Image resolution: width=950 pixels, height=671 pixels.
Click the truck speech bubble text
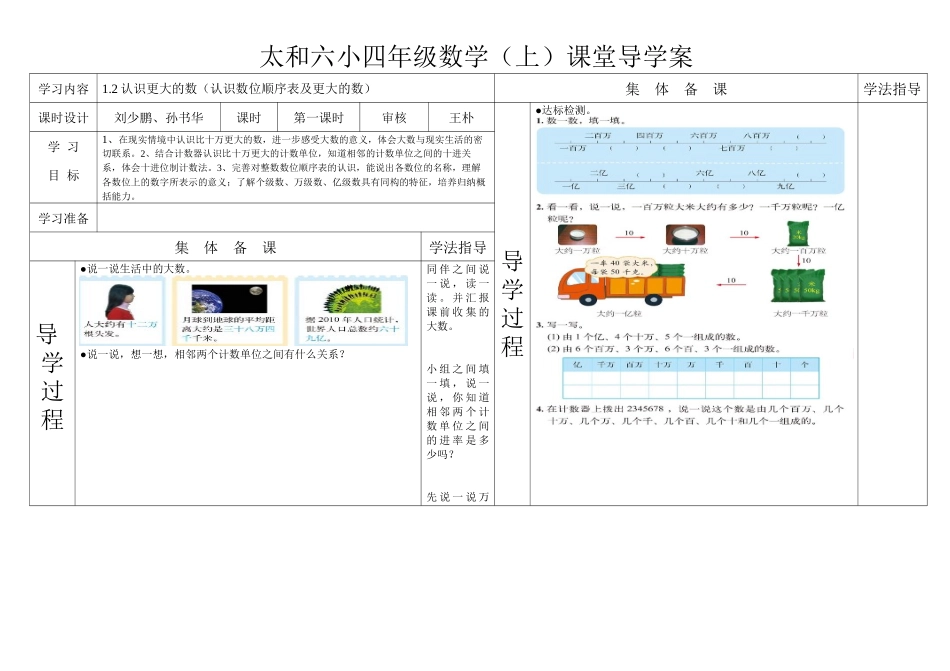pyautogui.click(x=621, y=267)
